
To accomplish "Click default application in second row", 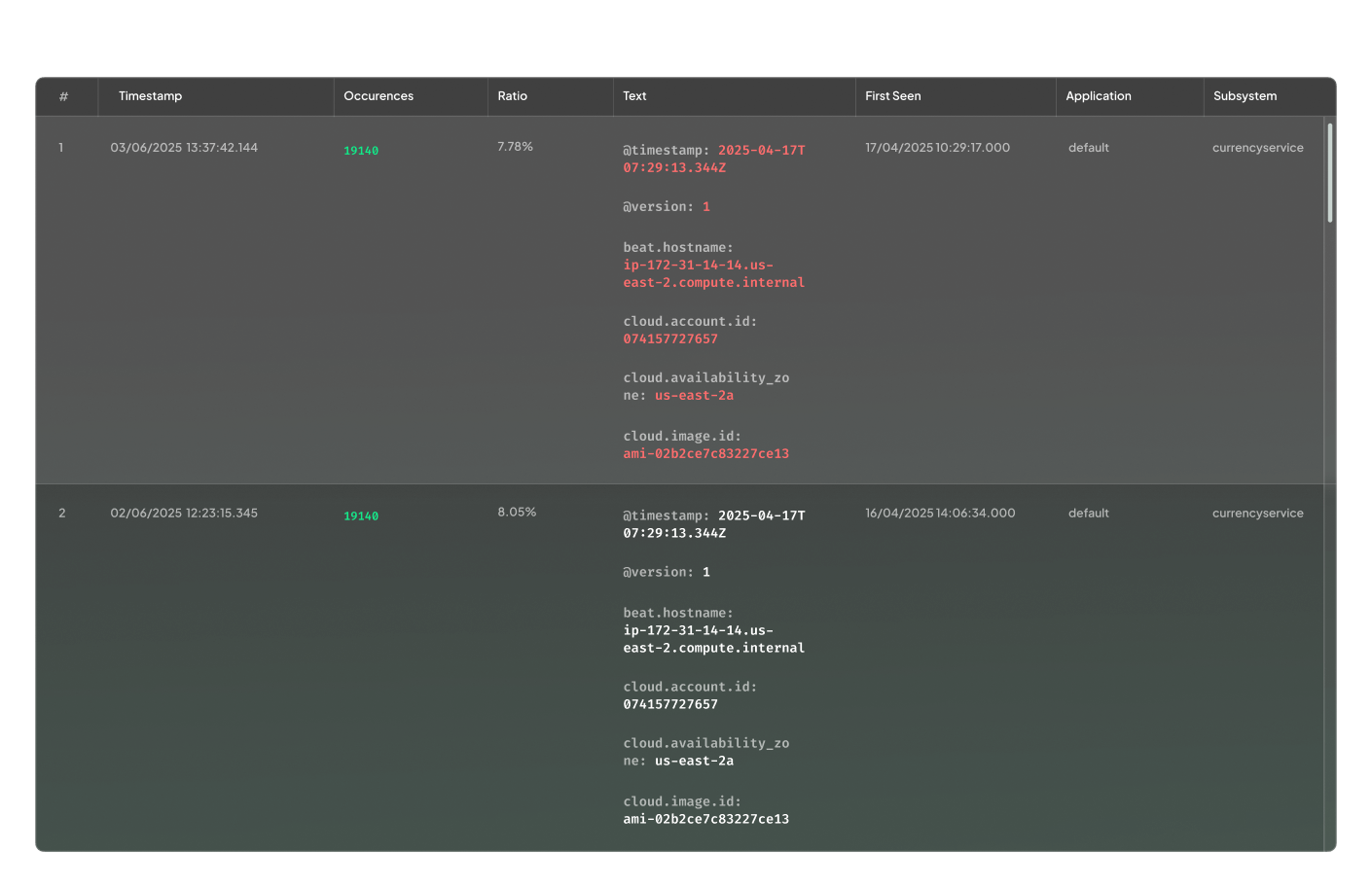I will tap(1088, 514).
